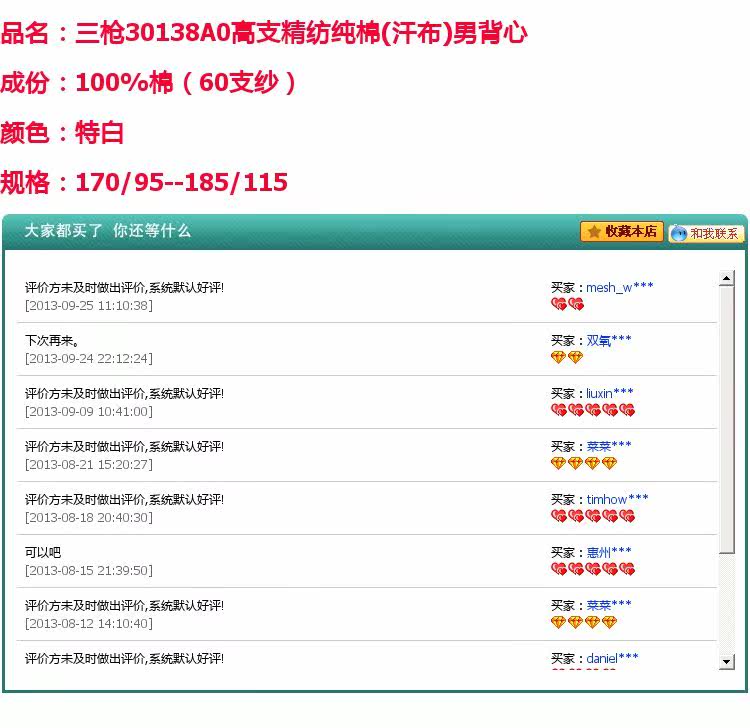Image resolution: width=750 pixels, height=728 pixels.
Task: Click the timestamp 2013-09-24 22:12:24
Action: [x=89, y=359]
